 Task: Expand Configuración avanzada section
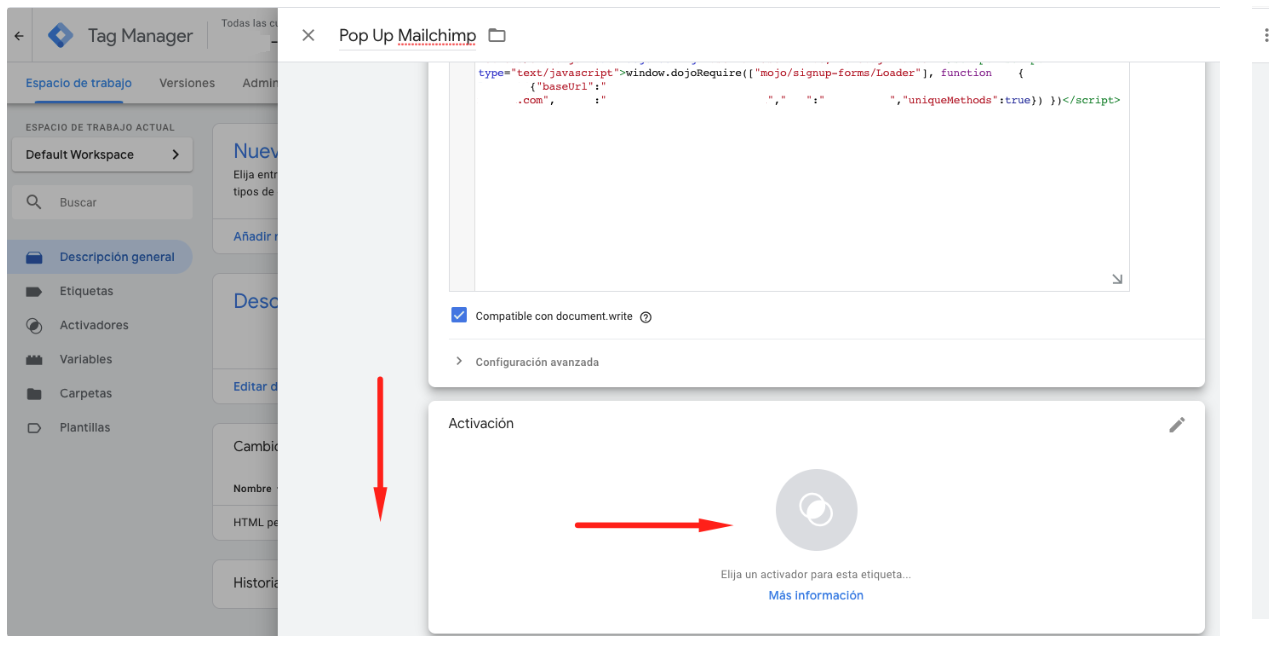pyautogui.click(x=527, y=362)
